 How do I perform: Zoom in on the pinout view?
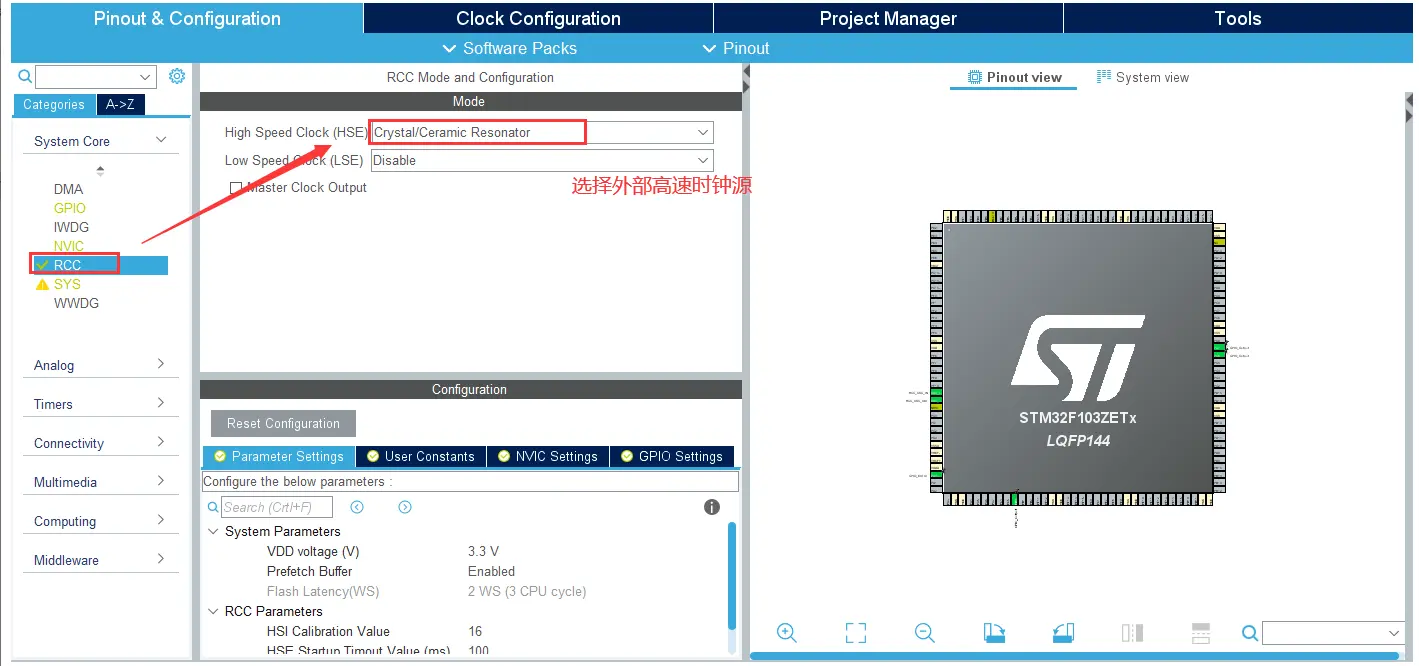pos(786,633)
